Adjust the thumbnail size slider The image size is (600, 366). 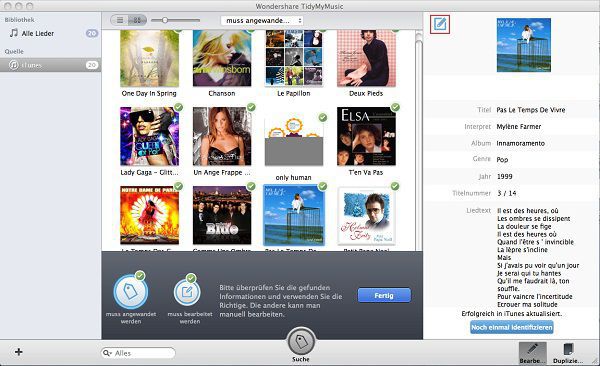click(165, 20)
